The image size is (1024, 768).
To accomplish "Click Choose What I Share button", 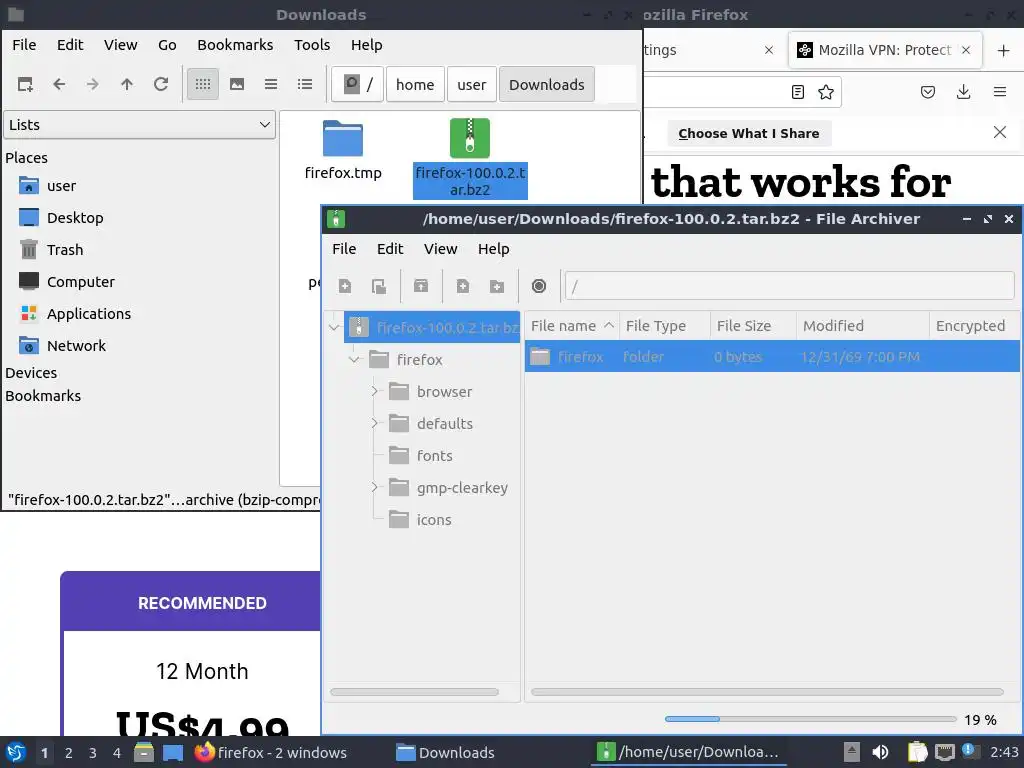I will (x=749, y=133).
